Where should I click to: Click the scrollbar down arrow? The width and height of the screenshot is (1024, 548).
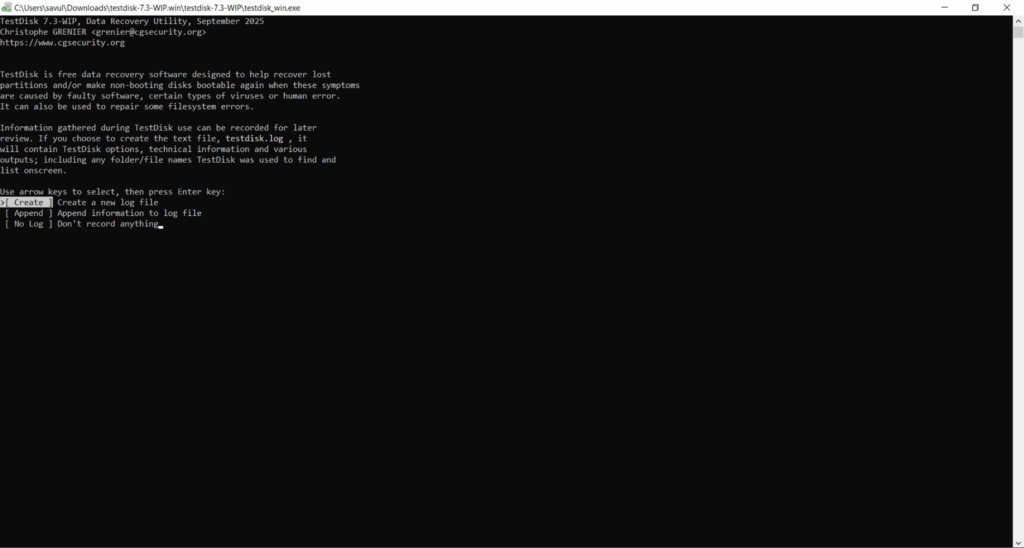pos(1018,542)
